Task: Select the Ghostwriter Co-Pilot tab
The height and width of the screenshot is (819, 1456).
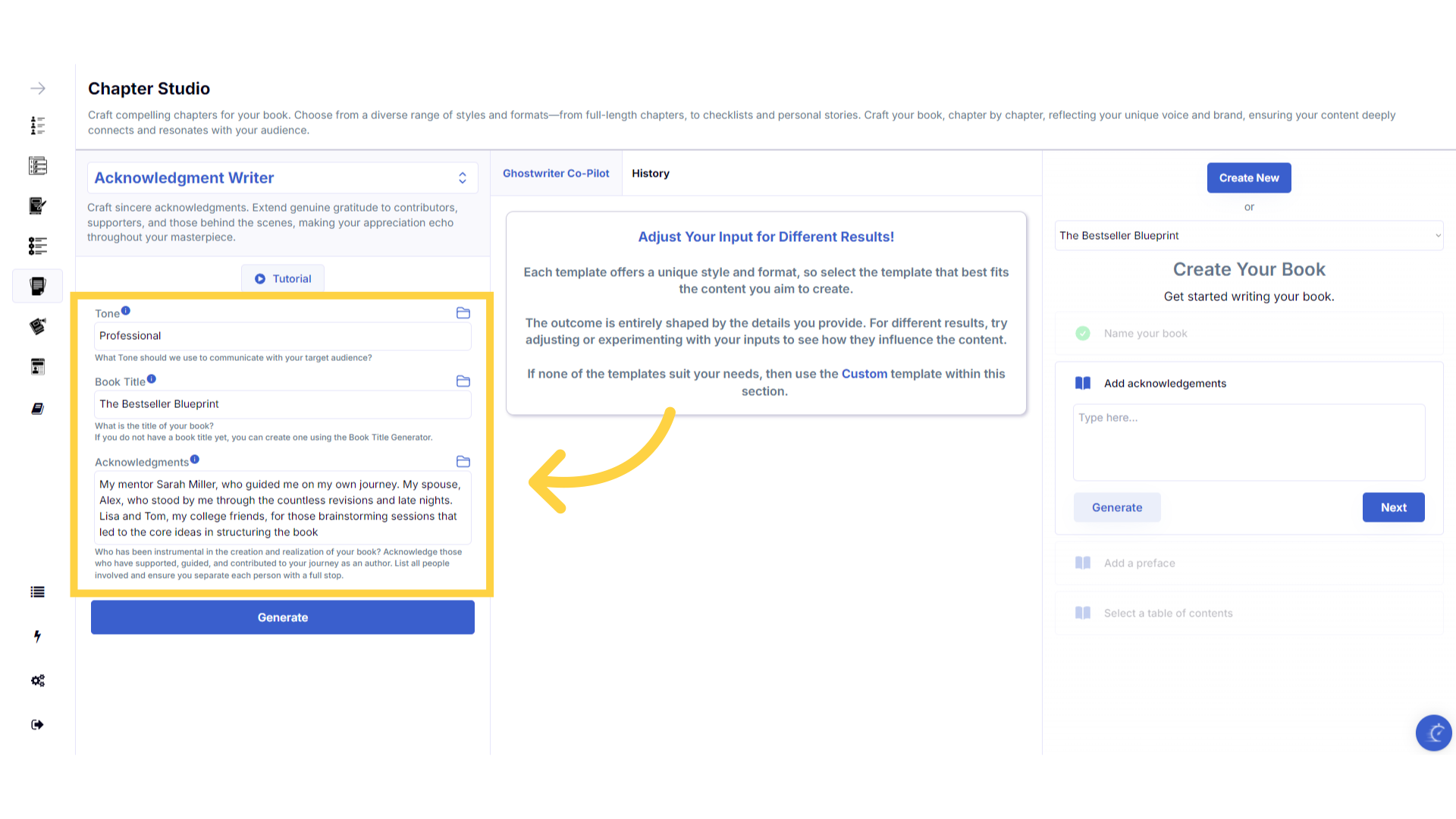Action: [556, 174]
